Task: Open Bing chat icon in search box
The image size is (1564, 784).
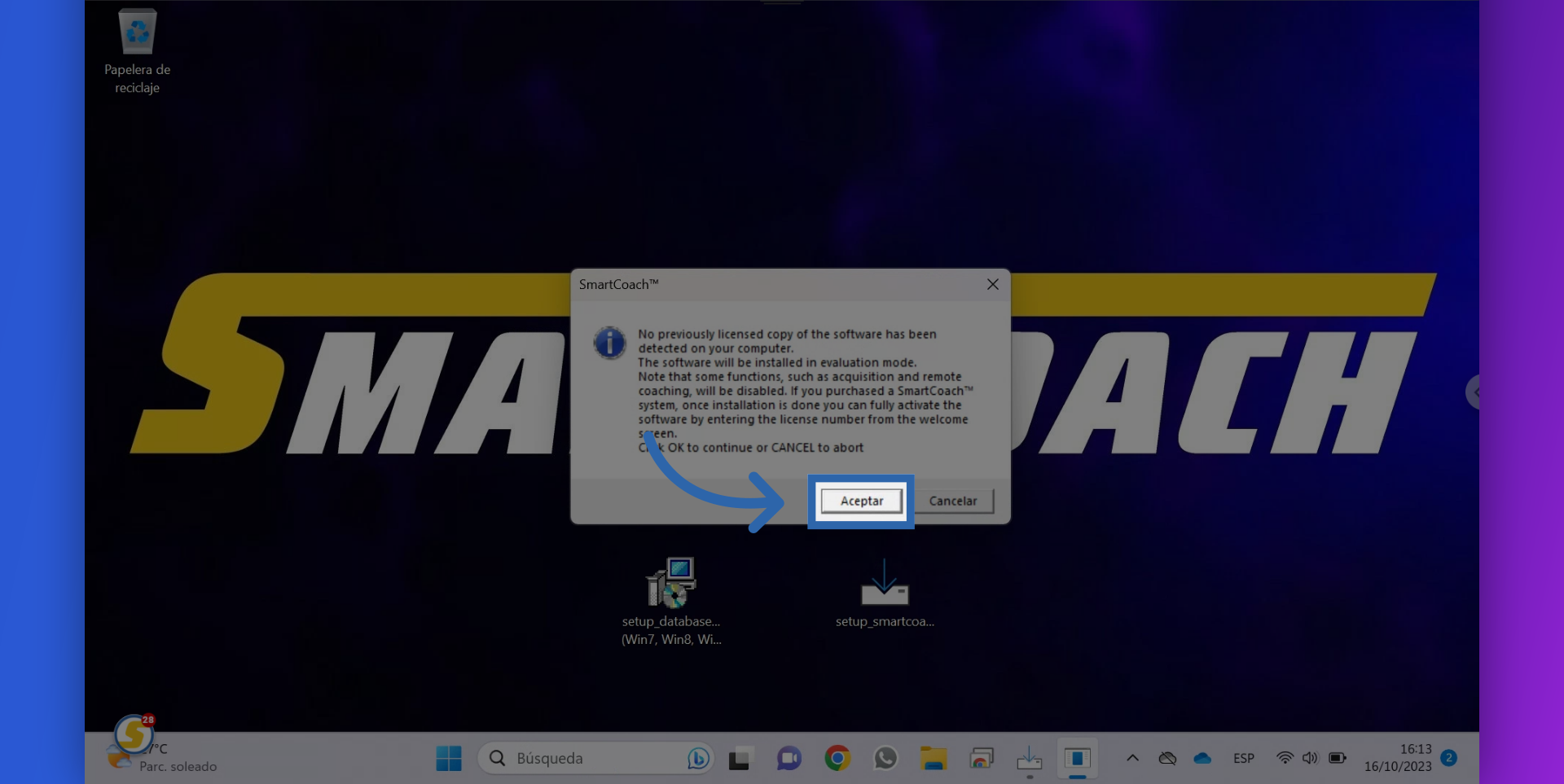Action: pos(697,758)
